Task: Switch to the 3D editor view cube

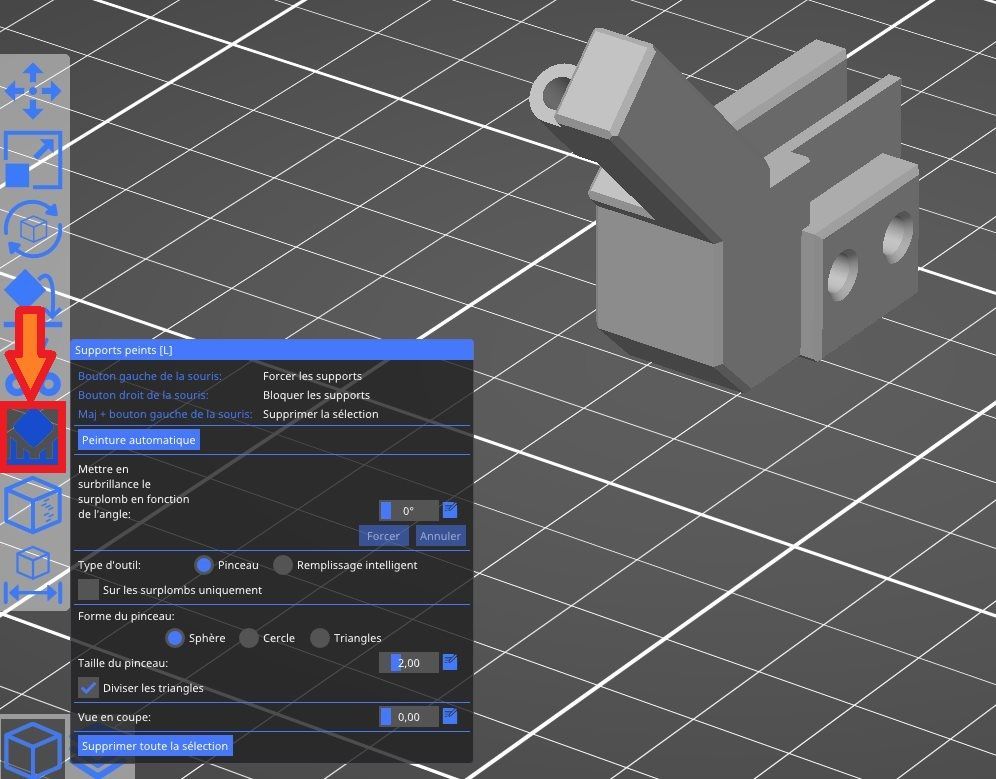Action: click(x=33, y=750)
